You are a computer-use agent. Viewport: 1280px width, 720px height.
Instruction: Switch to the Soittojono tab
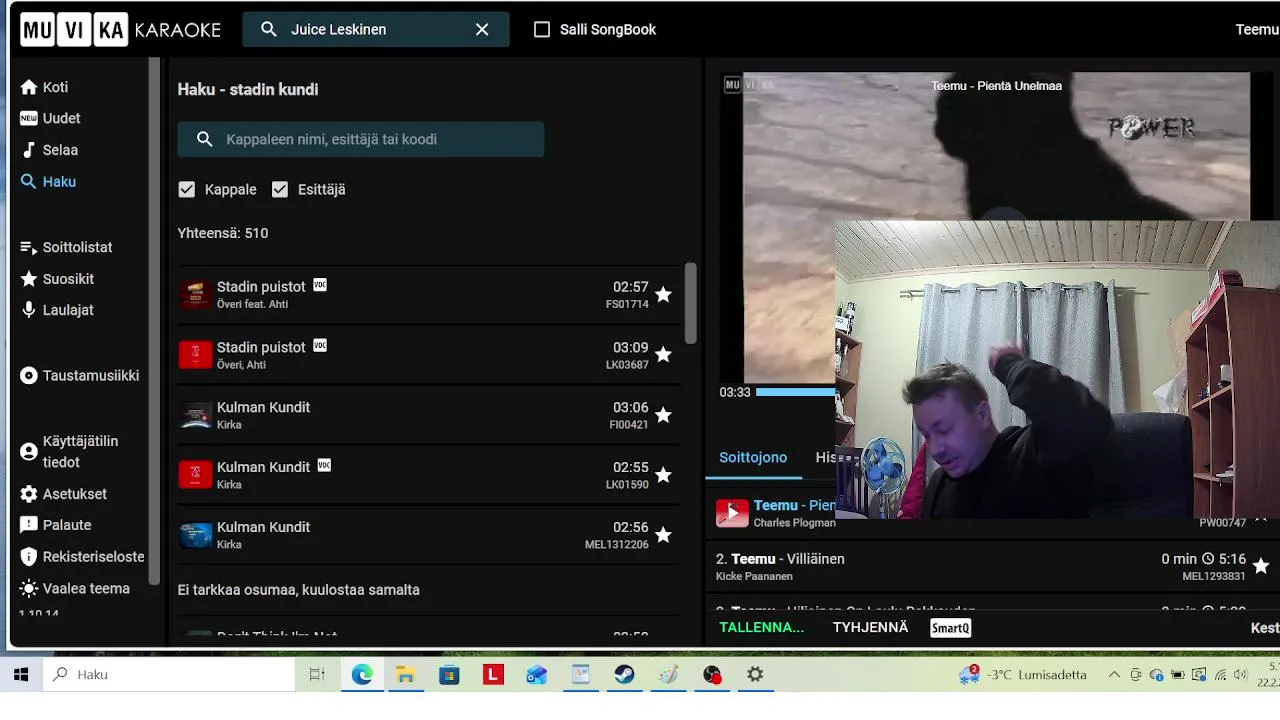[x=753, y=457]
